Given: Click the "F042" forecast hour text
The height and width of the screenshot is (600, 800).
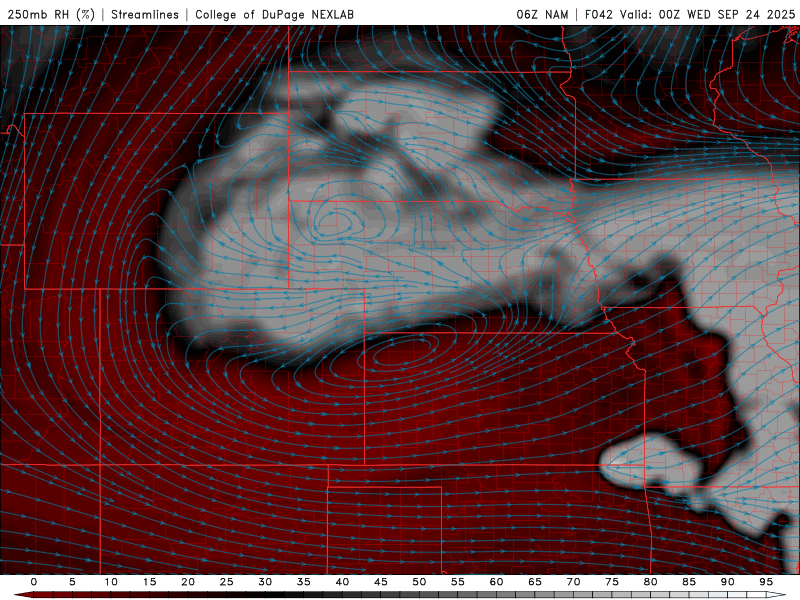Looking at the screenshot, I should click(598, 14).
